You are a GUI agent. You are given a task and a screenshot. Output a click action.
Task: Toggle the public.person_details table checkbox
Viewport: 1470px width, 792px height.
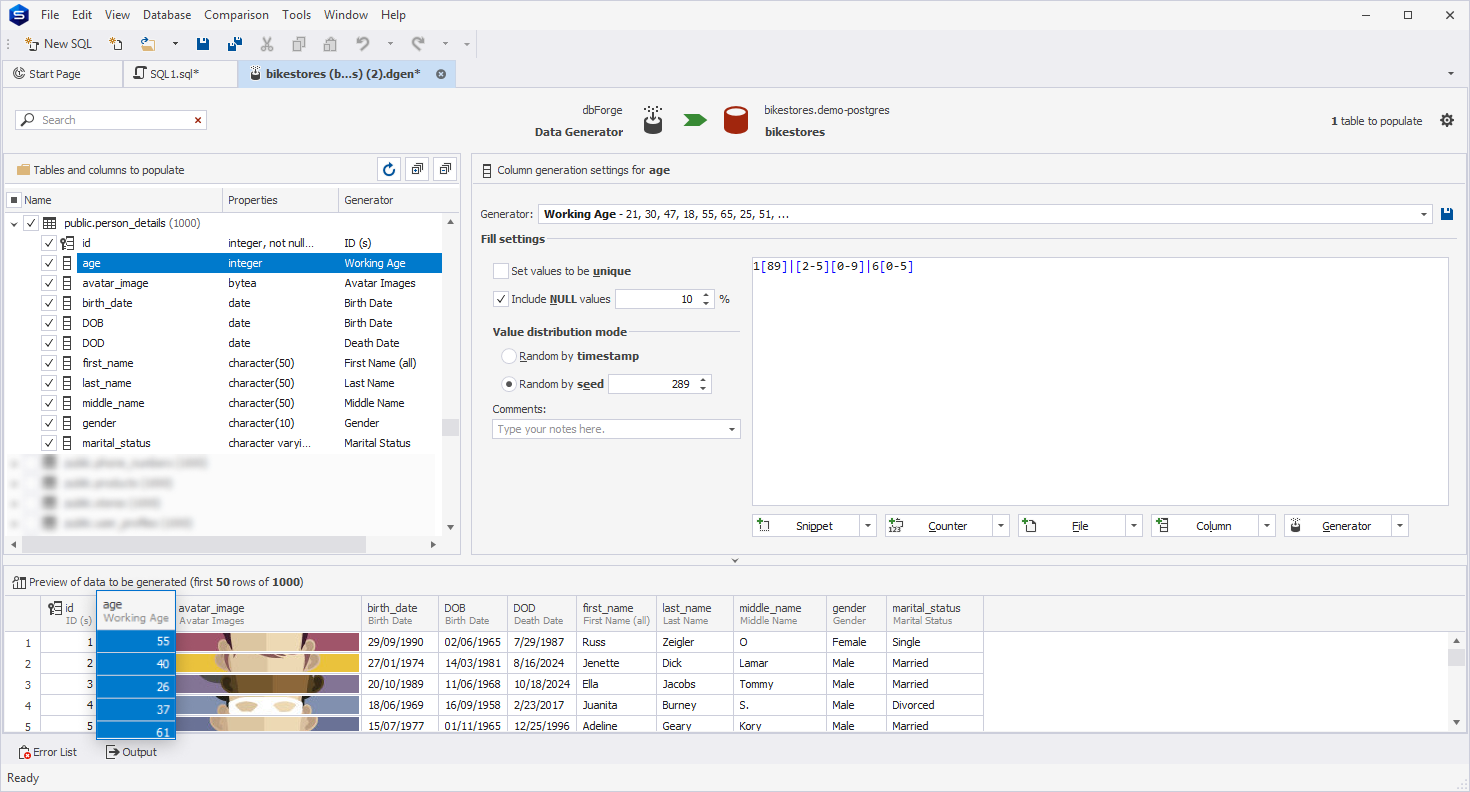pyautogui.click(x=31, y=223)
